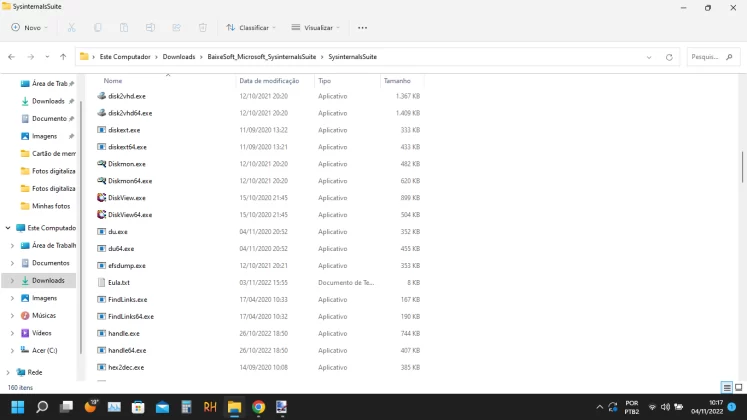Image resolution: width=747 pixels, height=420 pixels.
Task: Open recent locations dropdown arrow
Action: (47, 57)
